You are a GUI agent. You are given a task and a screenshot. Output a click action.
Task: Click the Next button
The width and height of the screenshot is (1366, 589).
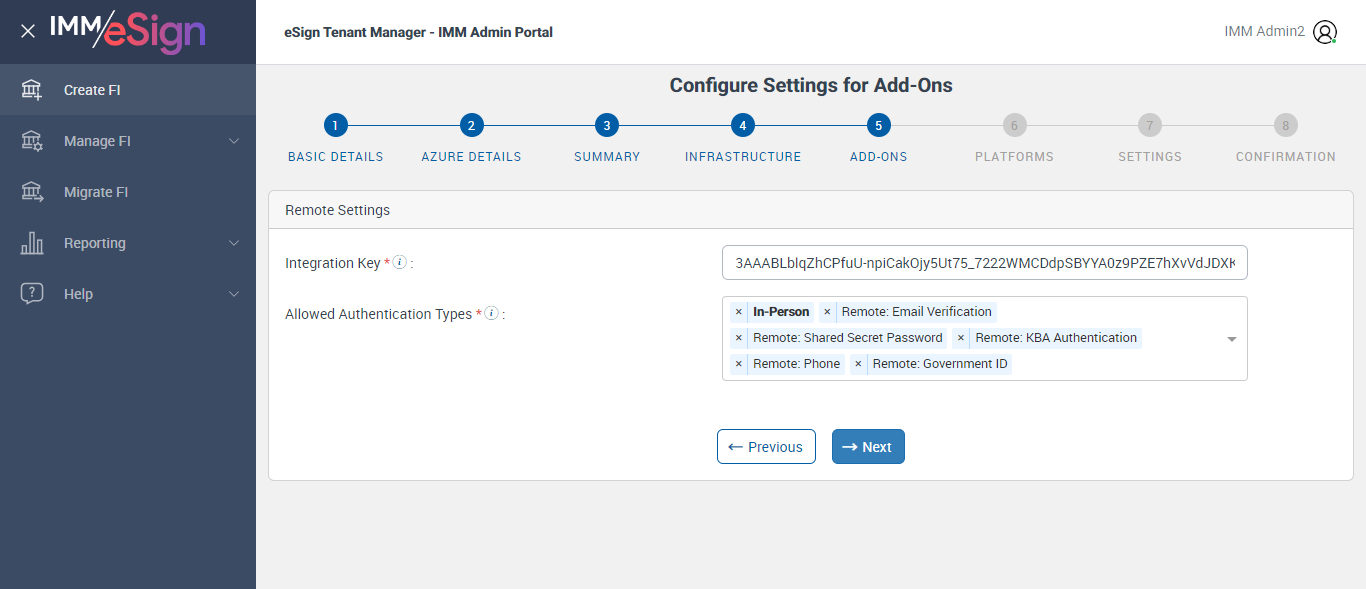point(868,447)
